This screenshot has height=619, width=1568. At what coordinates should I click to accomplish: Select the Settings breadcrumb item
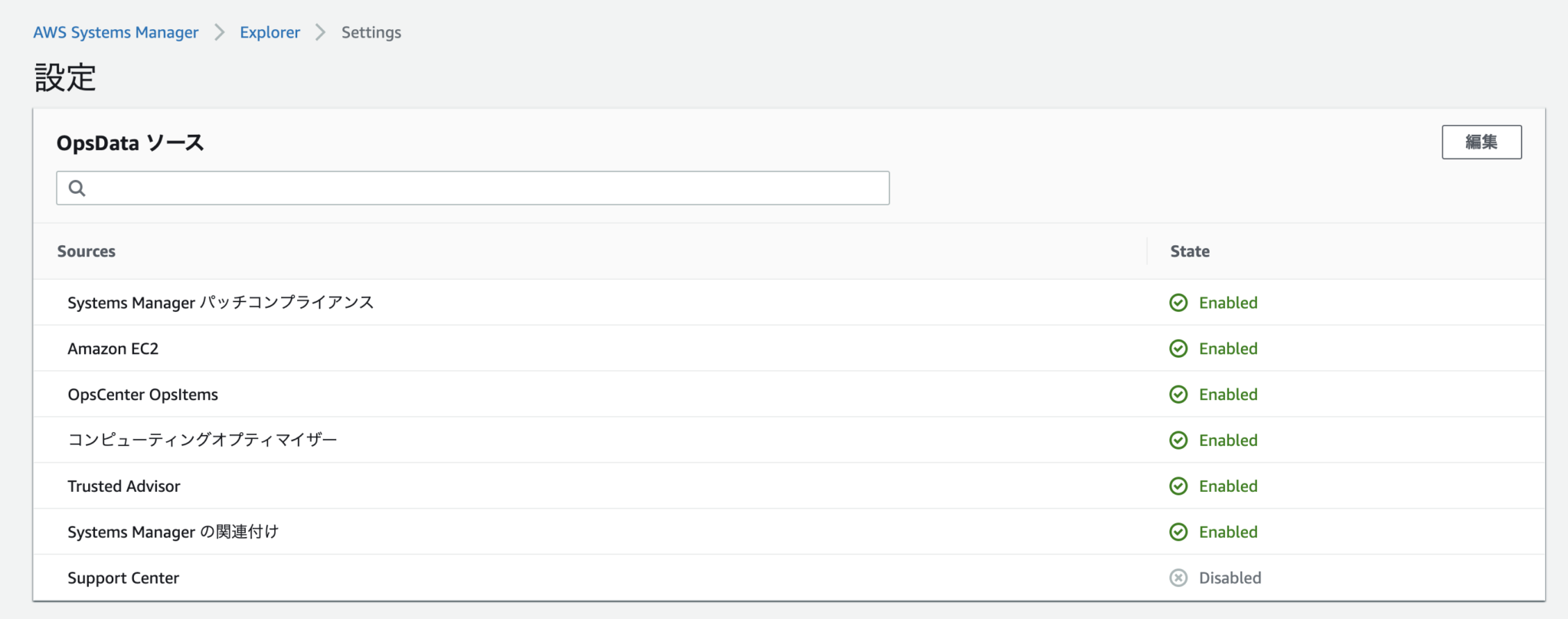(371, 32)
